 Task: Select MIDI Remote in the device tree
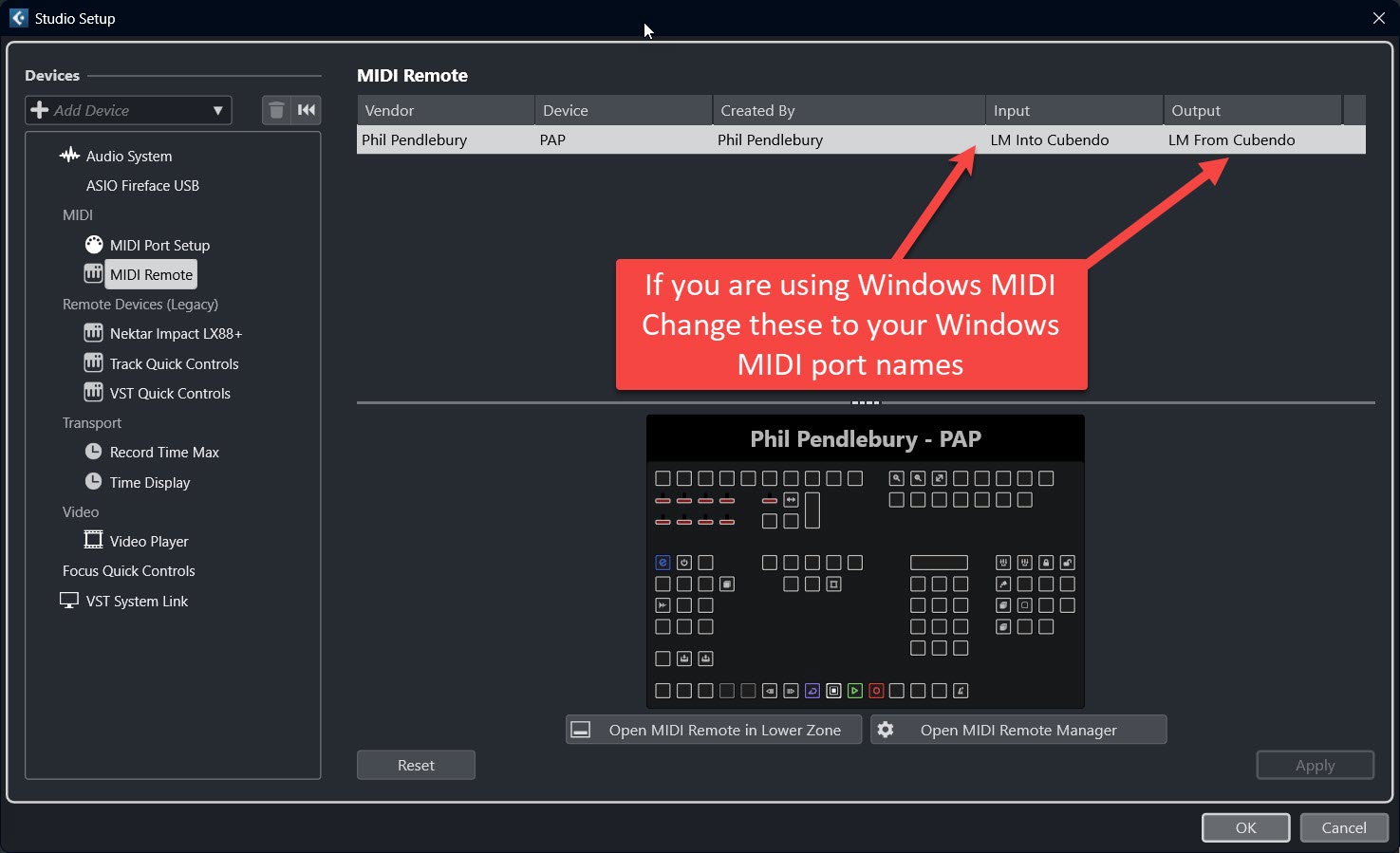151,274
